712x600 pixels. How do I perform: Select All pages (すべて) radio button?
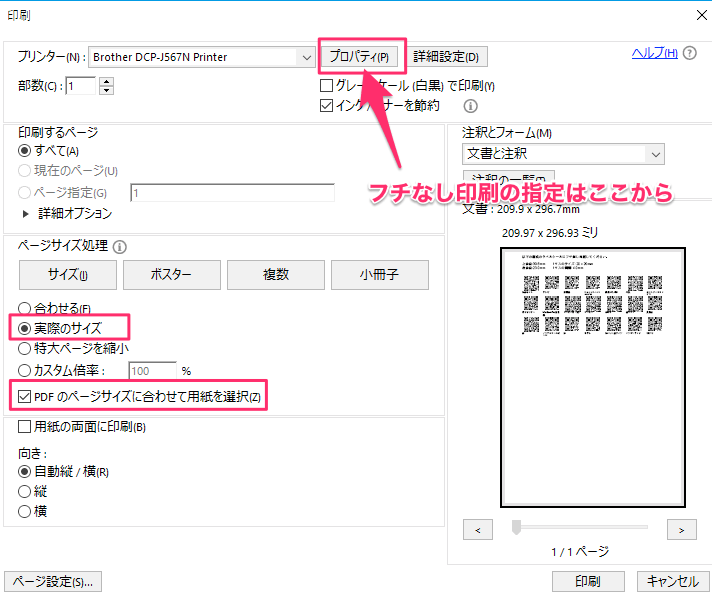click(25, 150)
